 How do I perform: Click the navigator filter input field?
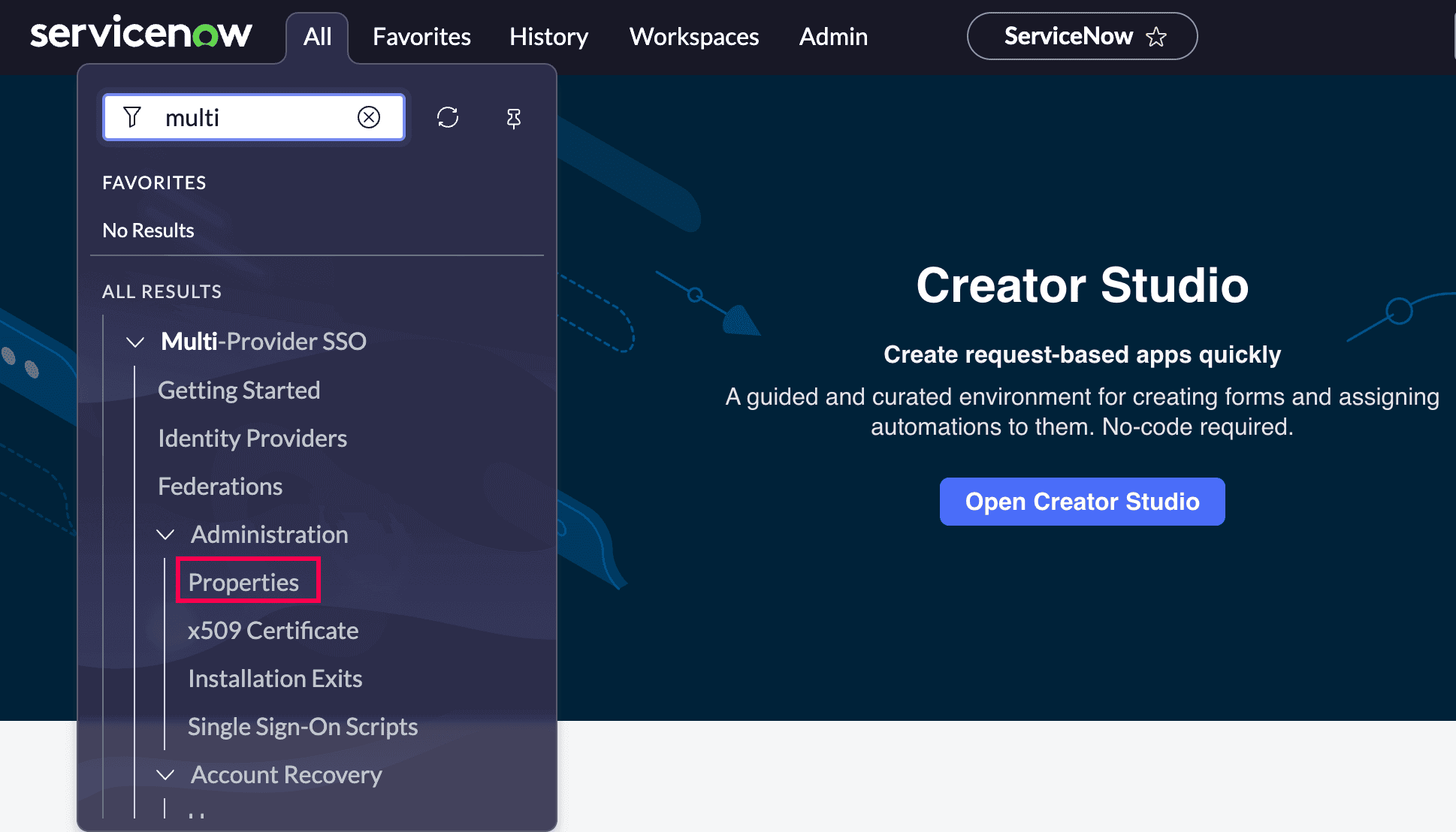[255, 118]
